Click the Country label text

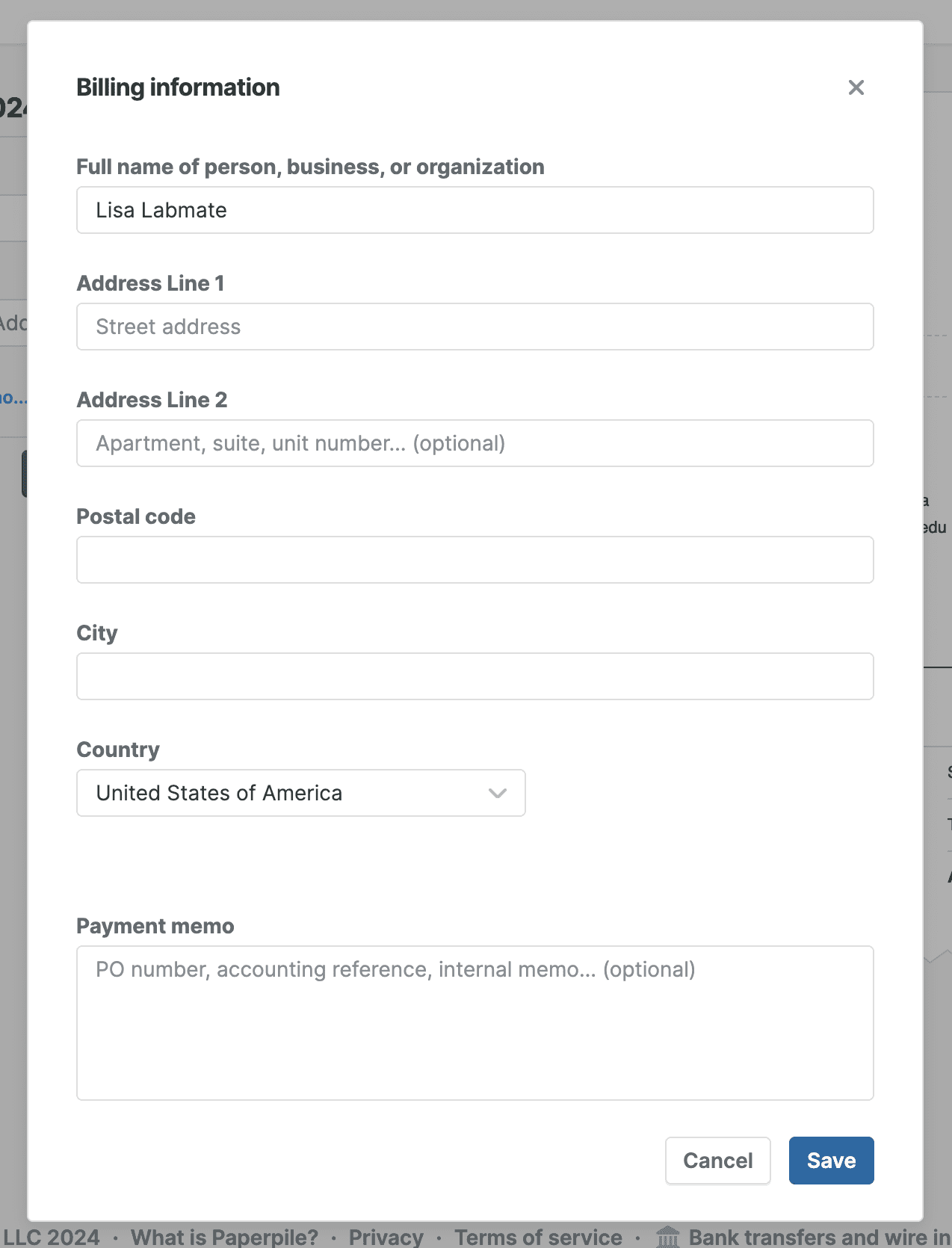coord(118,750)
